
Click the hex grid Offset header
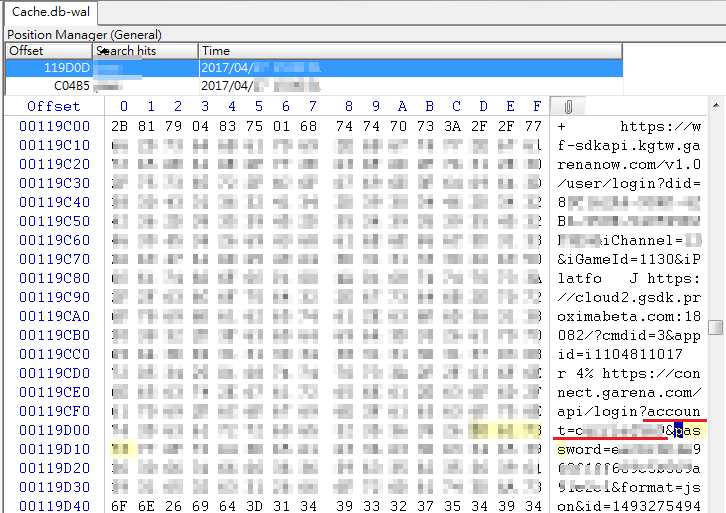click(54, 106)
